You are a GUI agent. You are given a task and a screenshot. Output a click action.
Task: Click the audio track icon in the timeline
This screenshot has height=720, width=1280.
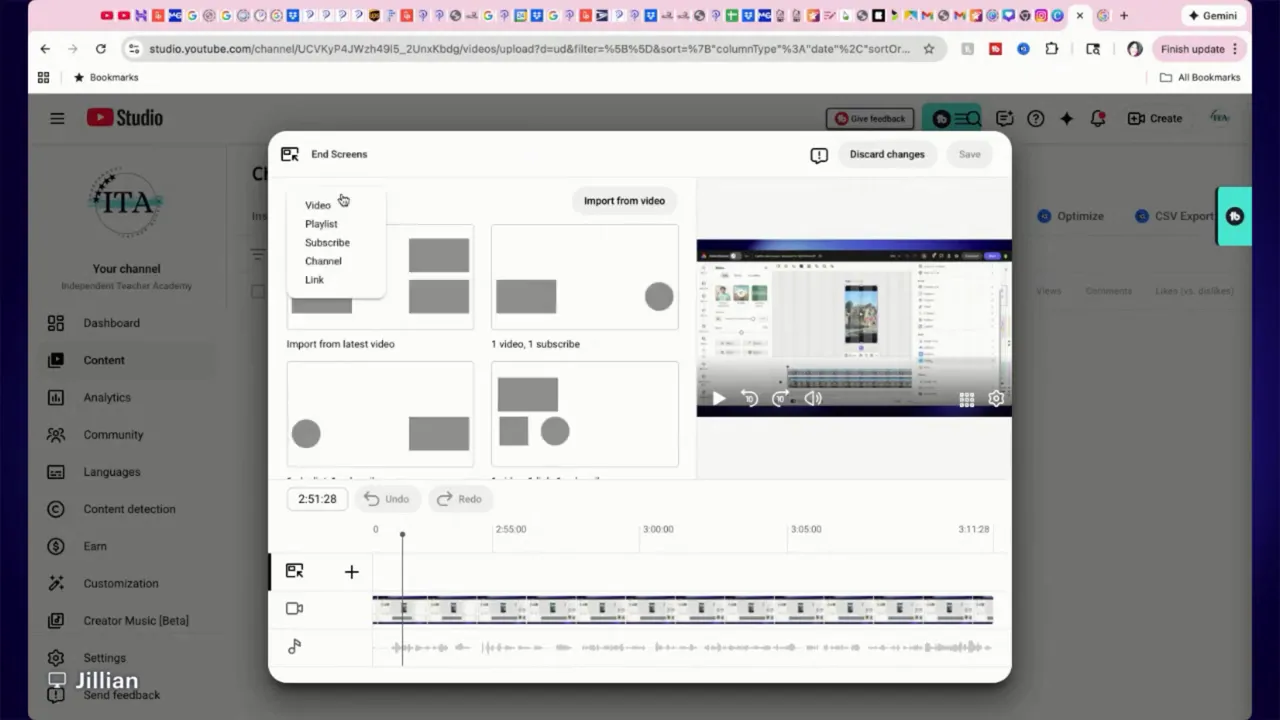tap(294, 646)
